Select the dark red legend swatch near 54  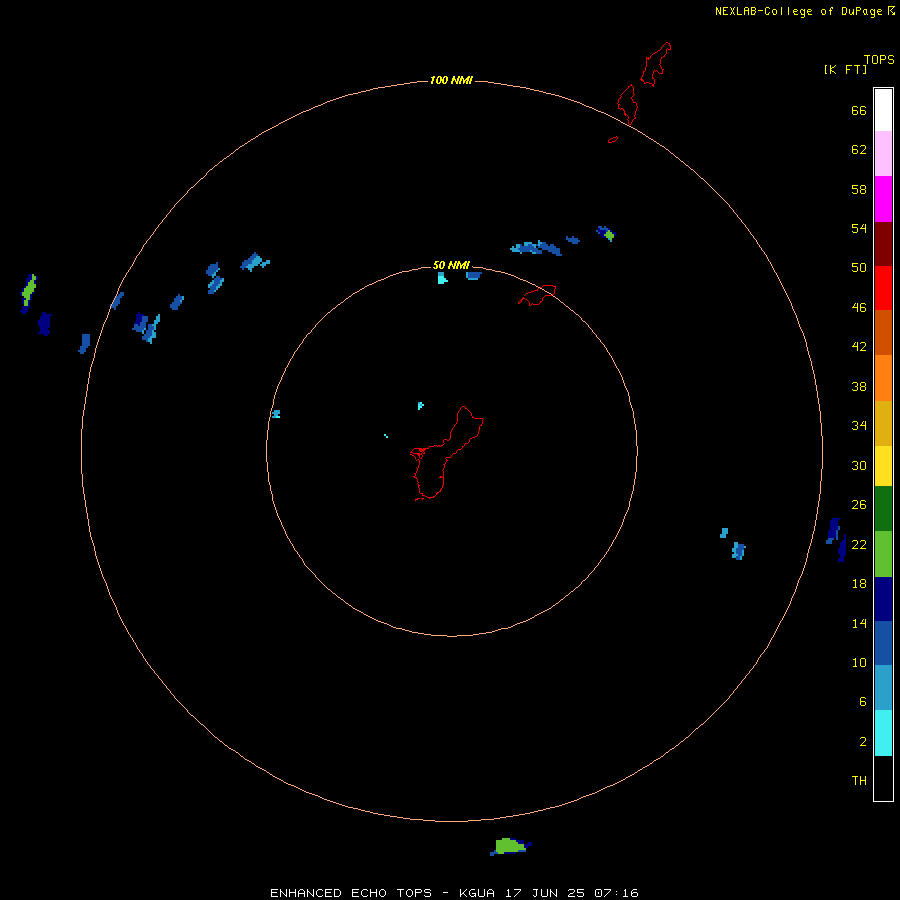point(883,244)
